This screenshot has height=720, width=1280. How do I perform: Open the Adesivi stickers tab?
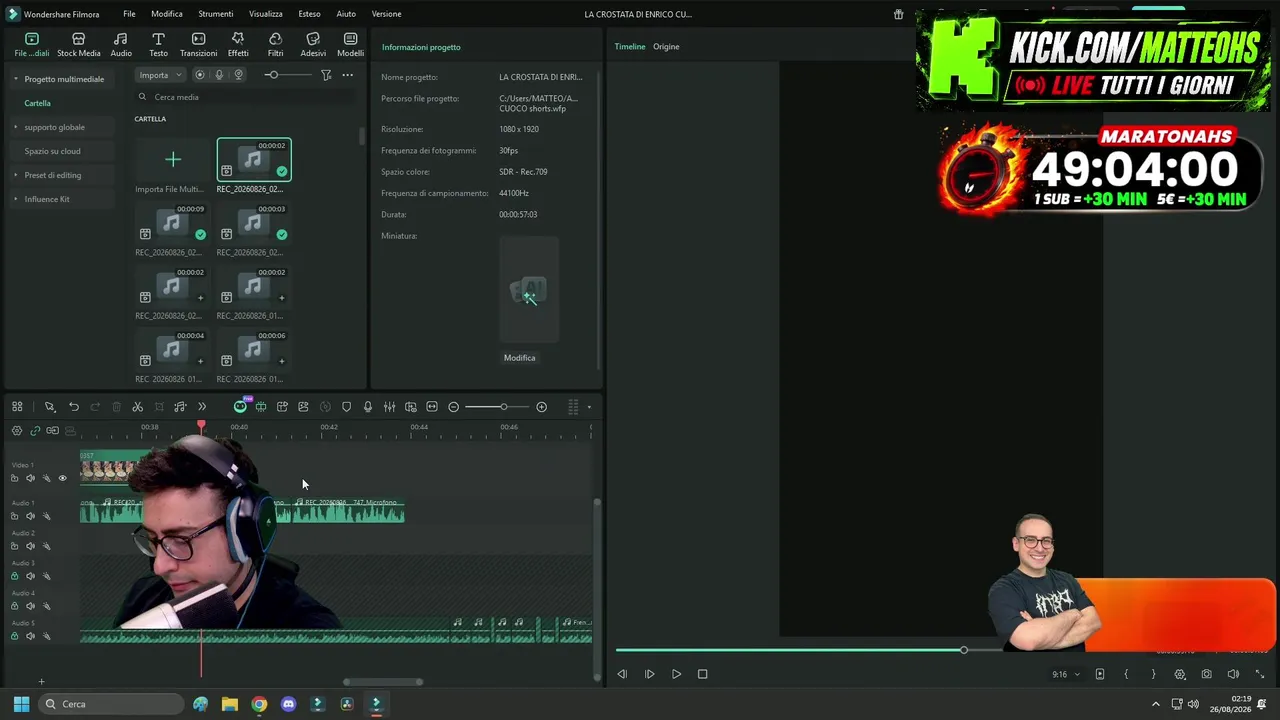pyautogui.click(x=313, y=45)
